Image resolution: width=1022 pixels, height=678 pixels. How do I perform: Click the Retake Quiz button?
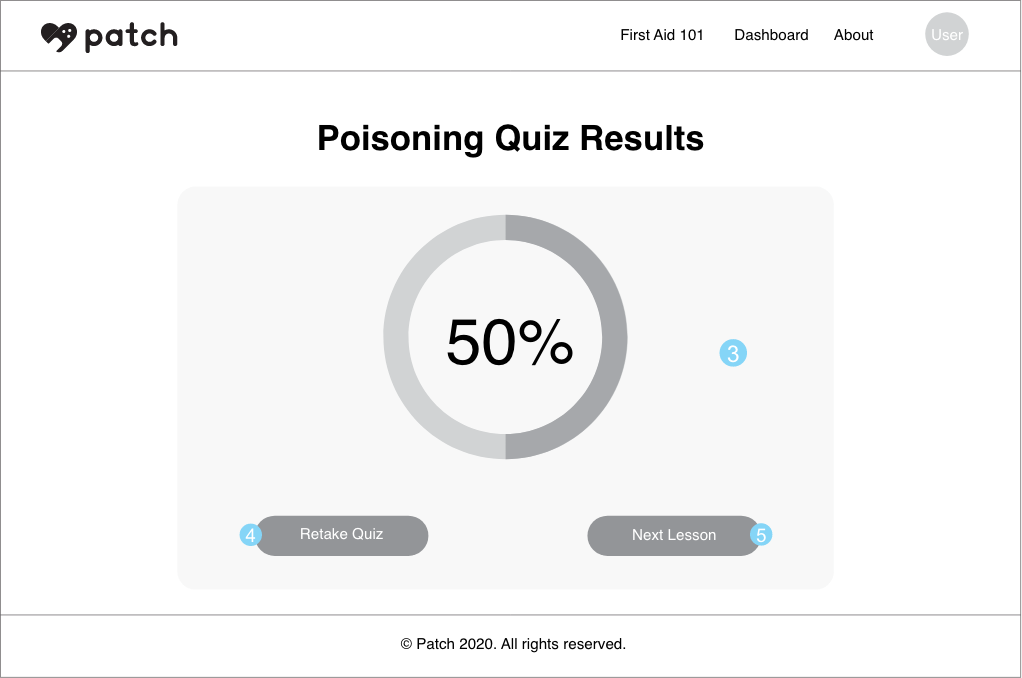click(x=342, y=535)
